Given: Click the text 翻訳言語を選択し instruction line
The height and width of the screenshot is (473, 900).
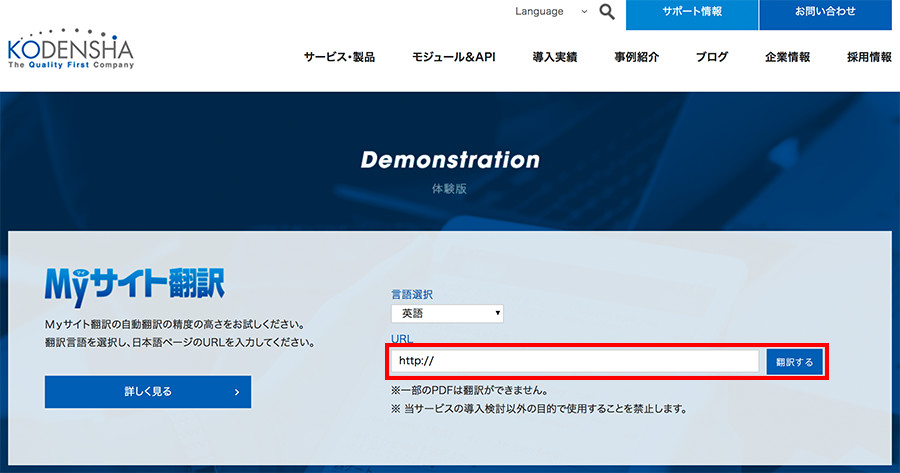Looking at the screenshot, I should click(180, 343).
